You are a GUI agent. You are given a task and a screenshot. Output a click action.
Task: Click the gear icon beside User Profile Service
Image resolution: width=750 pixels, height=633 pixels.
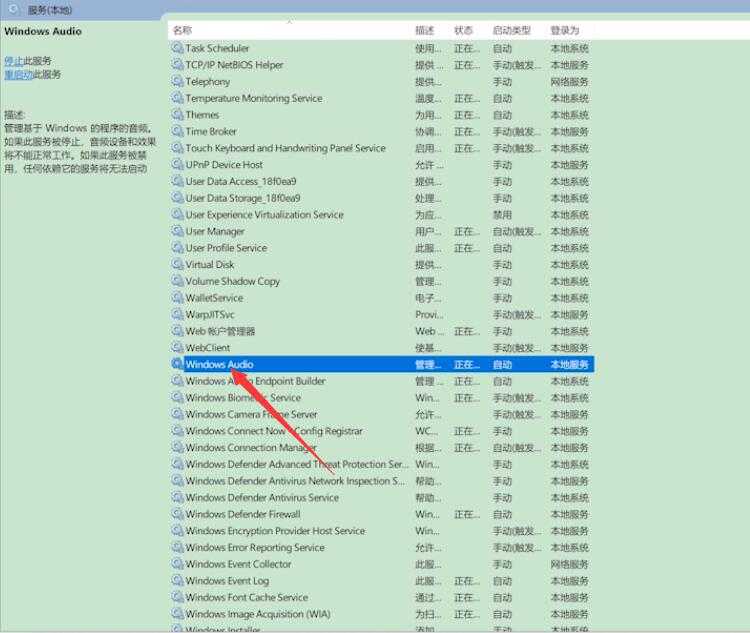[177, 248]
